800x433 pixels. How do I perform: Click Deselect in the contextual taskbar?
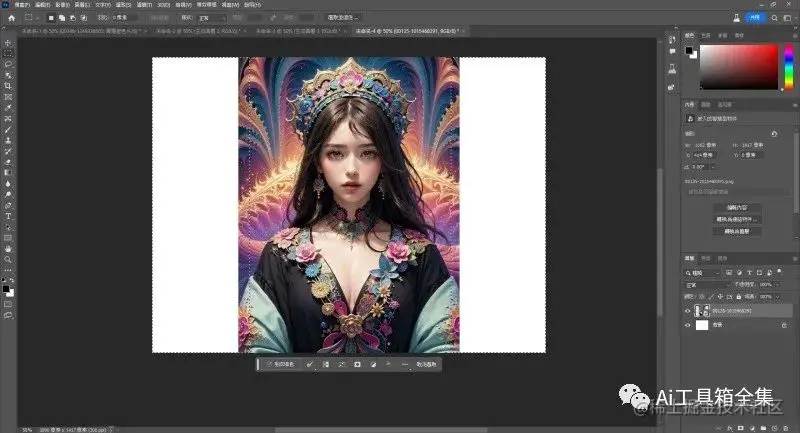(426, 364)
